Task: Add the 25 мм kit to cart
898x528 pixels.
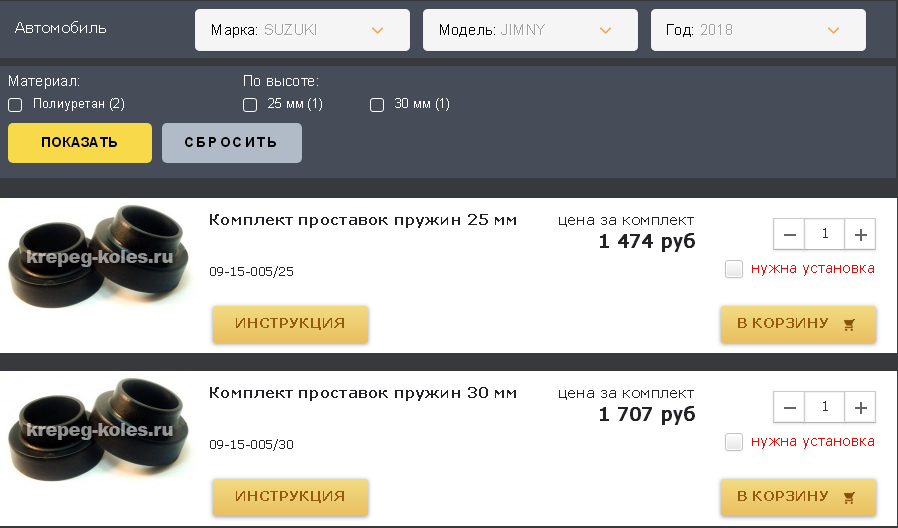Action: pos(797,324)
